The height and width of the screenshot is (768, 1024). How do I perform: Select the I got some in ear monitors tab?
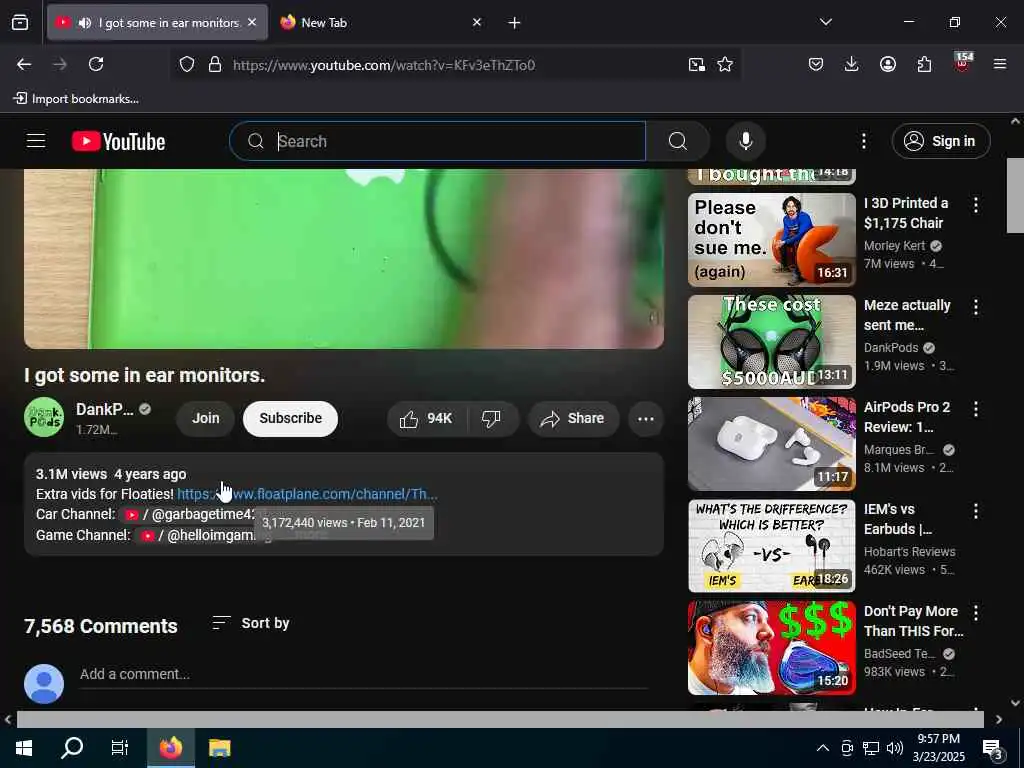pos(157,23)
